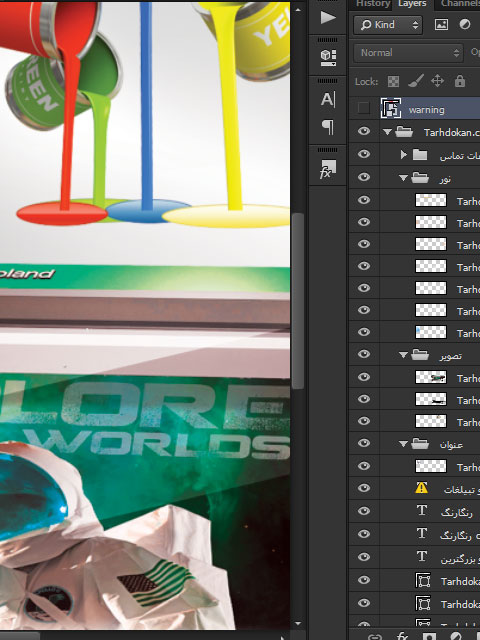Screen dimensions: 480x640
Task: Open the Actions panel play icon
Action: click(x=328, y=18)
